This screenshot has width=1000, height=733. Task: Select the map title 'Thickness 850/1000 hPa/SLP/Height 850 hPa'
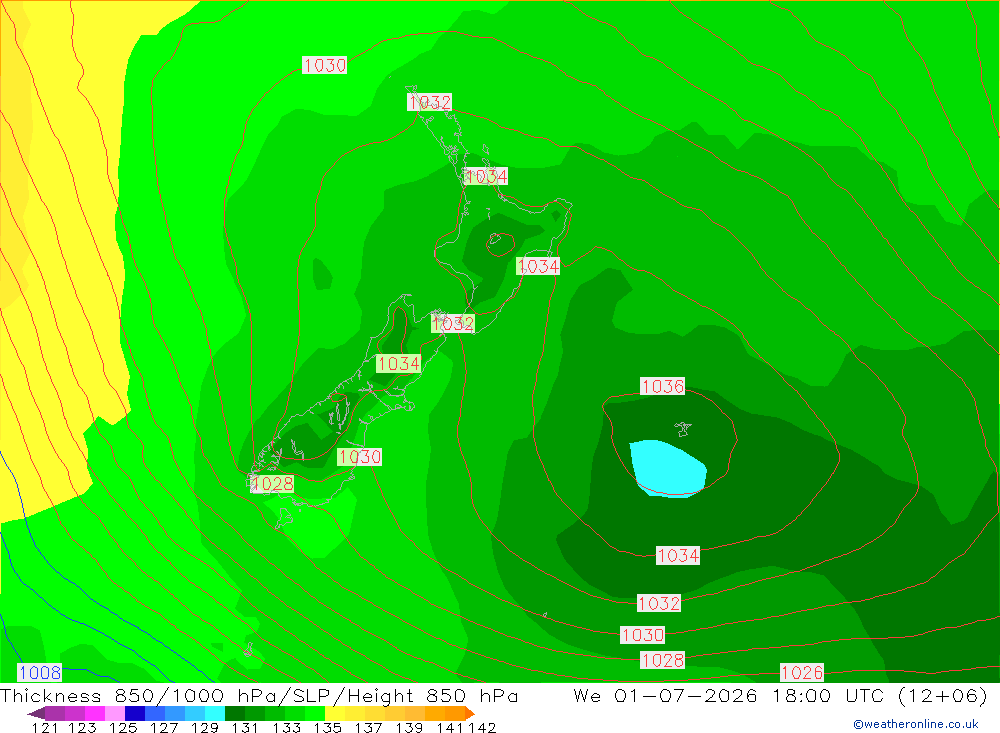click(x=259, y=696)
